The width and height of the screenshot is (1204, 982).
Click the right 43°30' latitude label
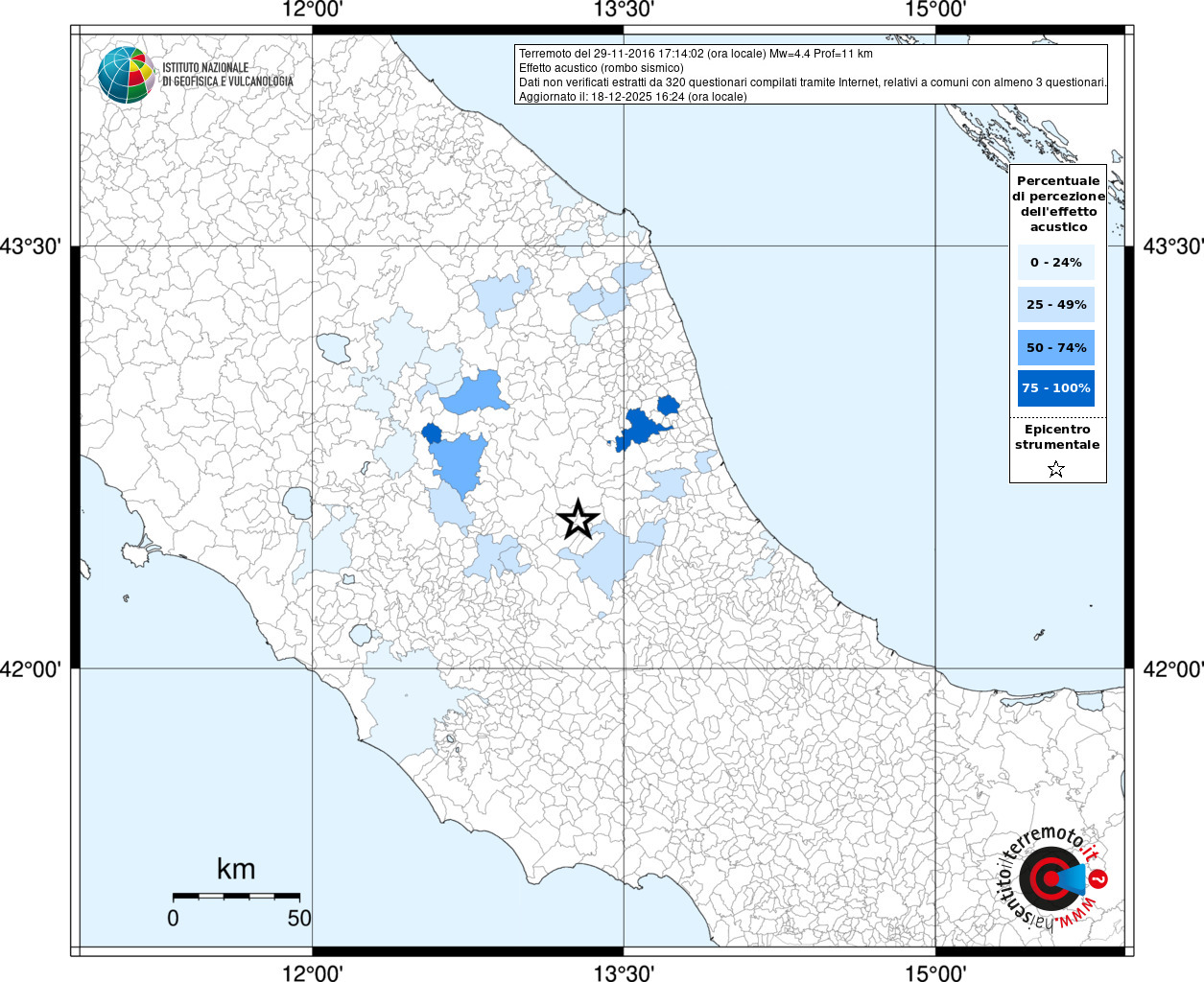pos(1172,246)
